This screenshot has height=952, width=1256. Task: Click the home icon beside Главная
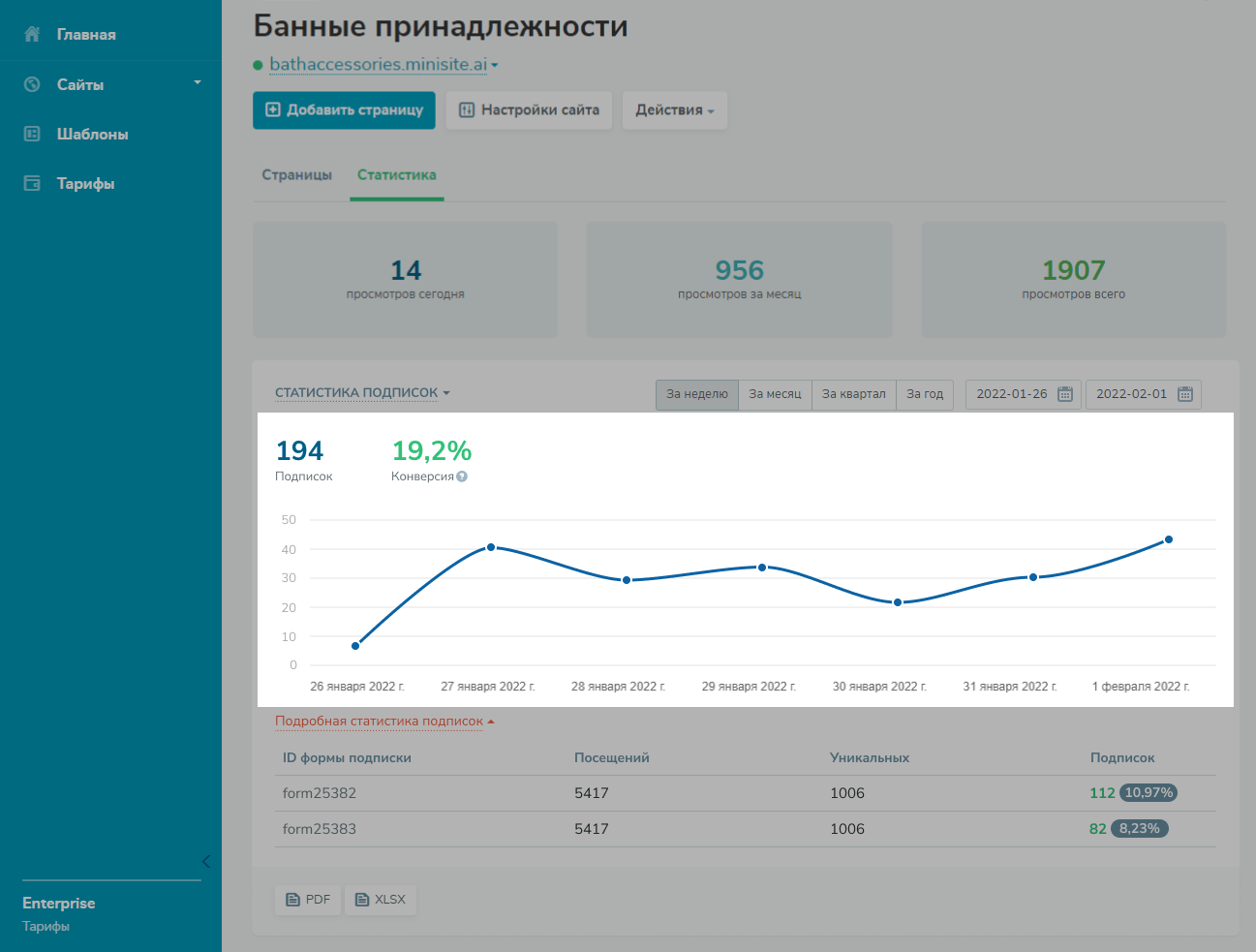[x=32, y=35]
